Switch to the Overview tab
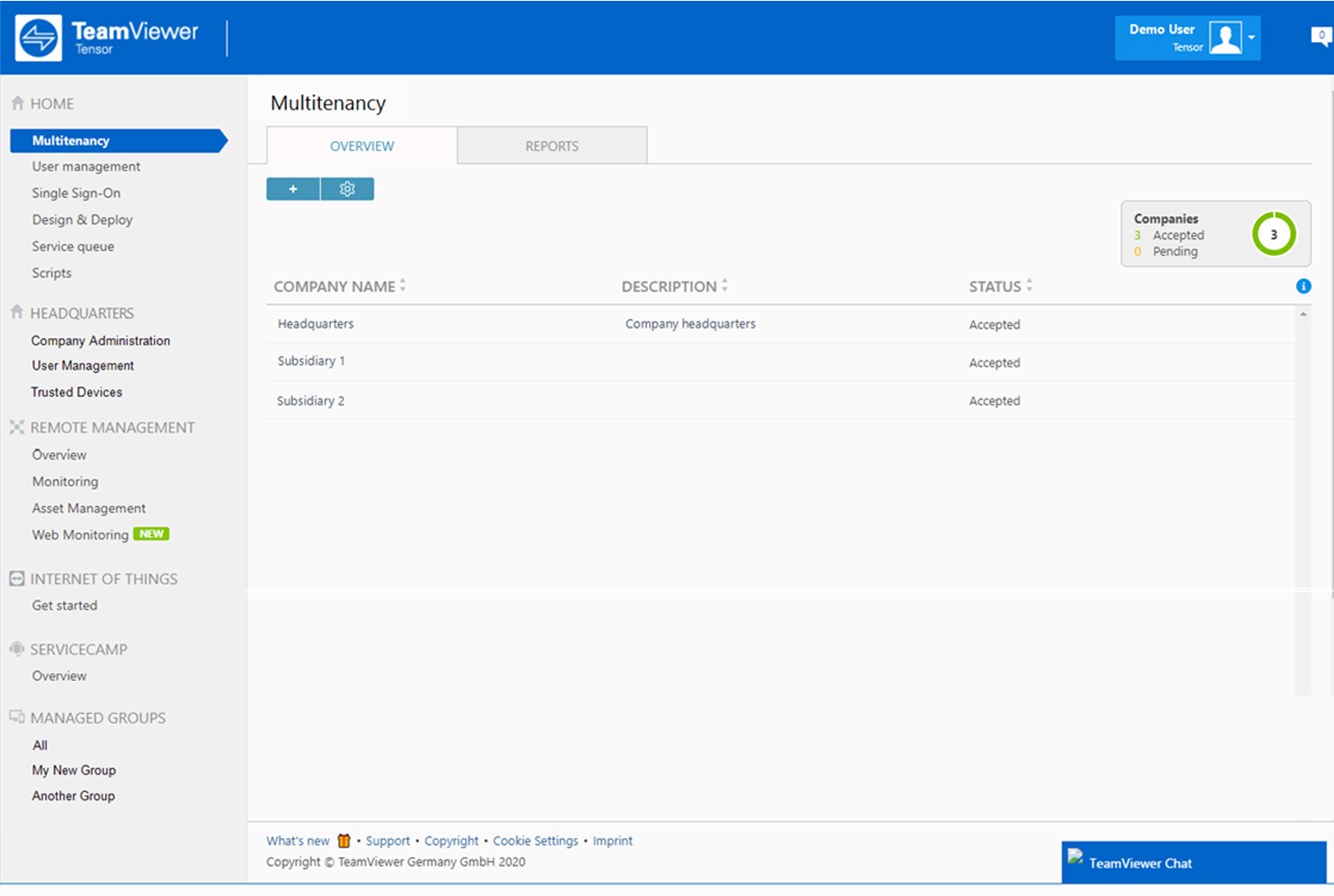Viewport: 1334px width, 896px height. coord(362,146)
